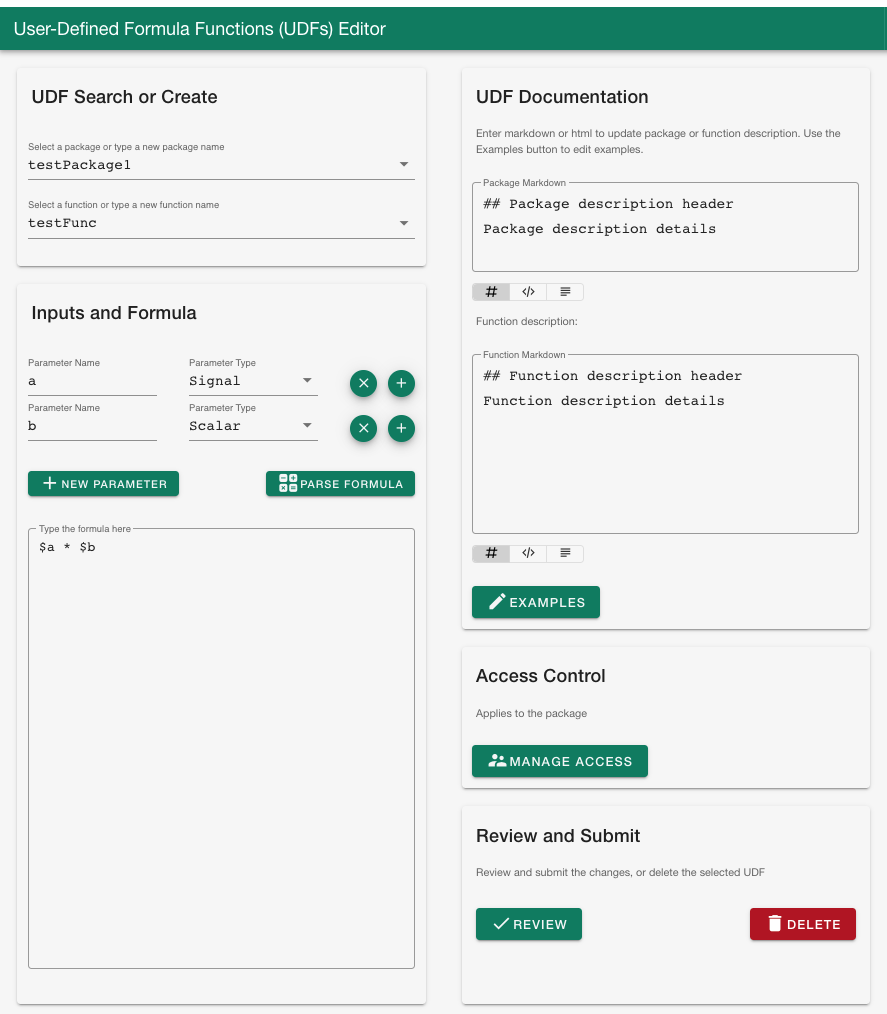This screenshot has width=887, height=1014.
Task: Click into the formula text area
Action: [221, 750]
